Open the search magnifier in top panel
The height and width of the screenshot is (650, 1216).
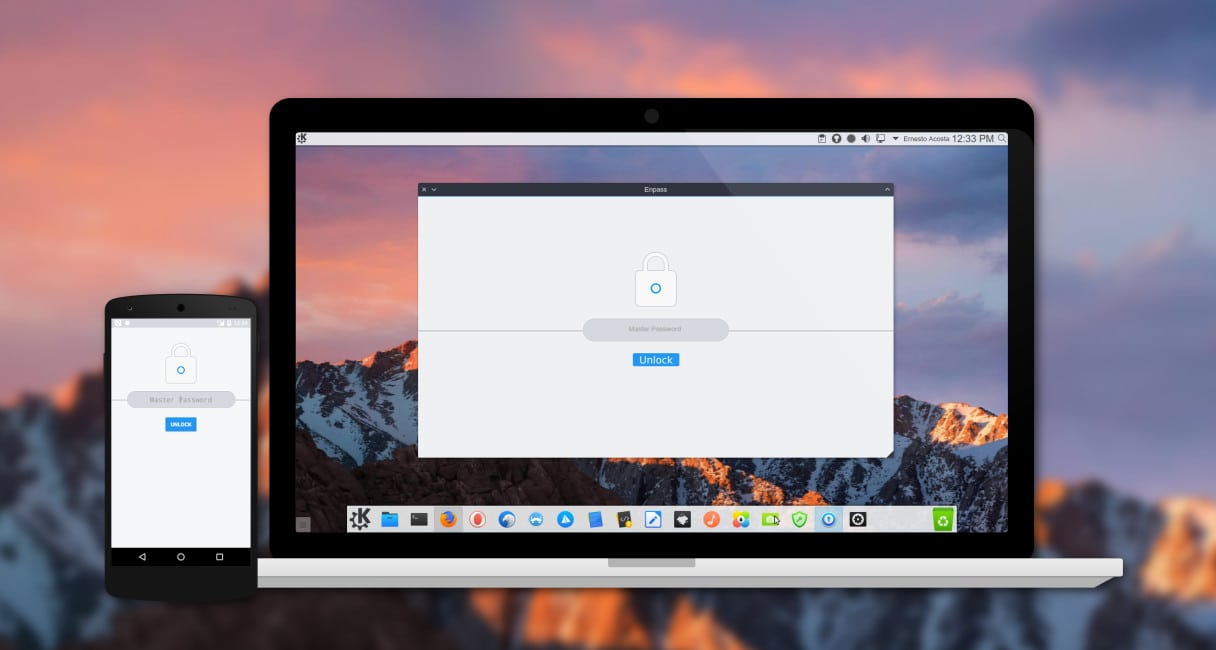tap(1002, 138)
